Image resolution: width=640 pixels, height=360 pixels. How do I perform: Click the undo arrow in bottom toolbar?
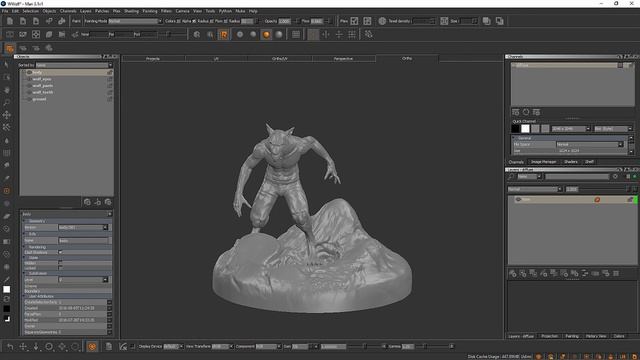[x=10, y=347]
